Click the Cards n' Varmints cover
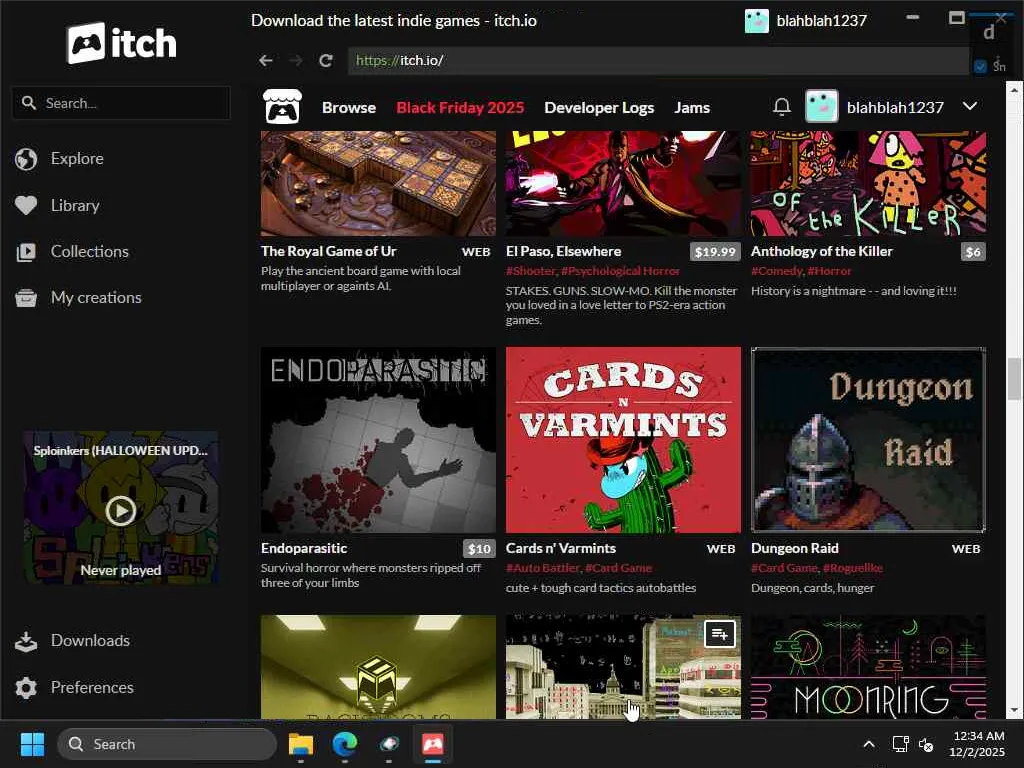Image resolution: width=1024 pixels, height=768 pixels. tap(623, 440)
